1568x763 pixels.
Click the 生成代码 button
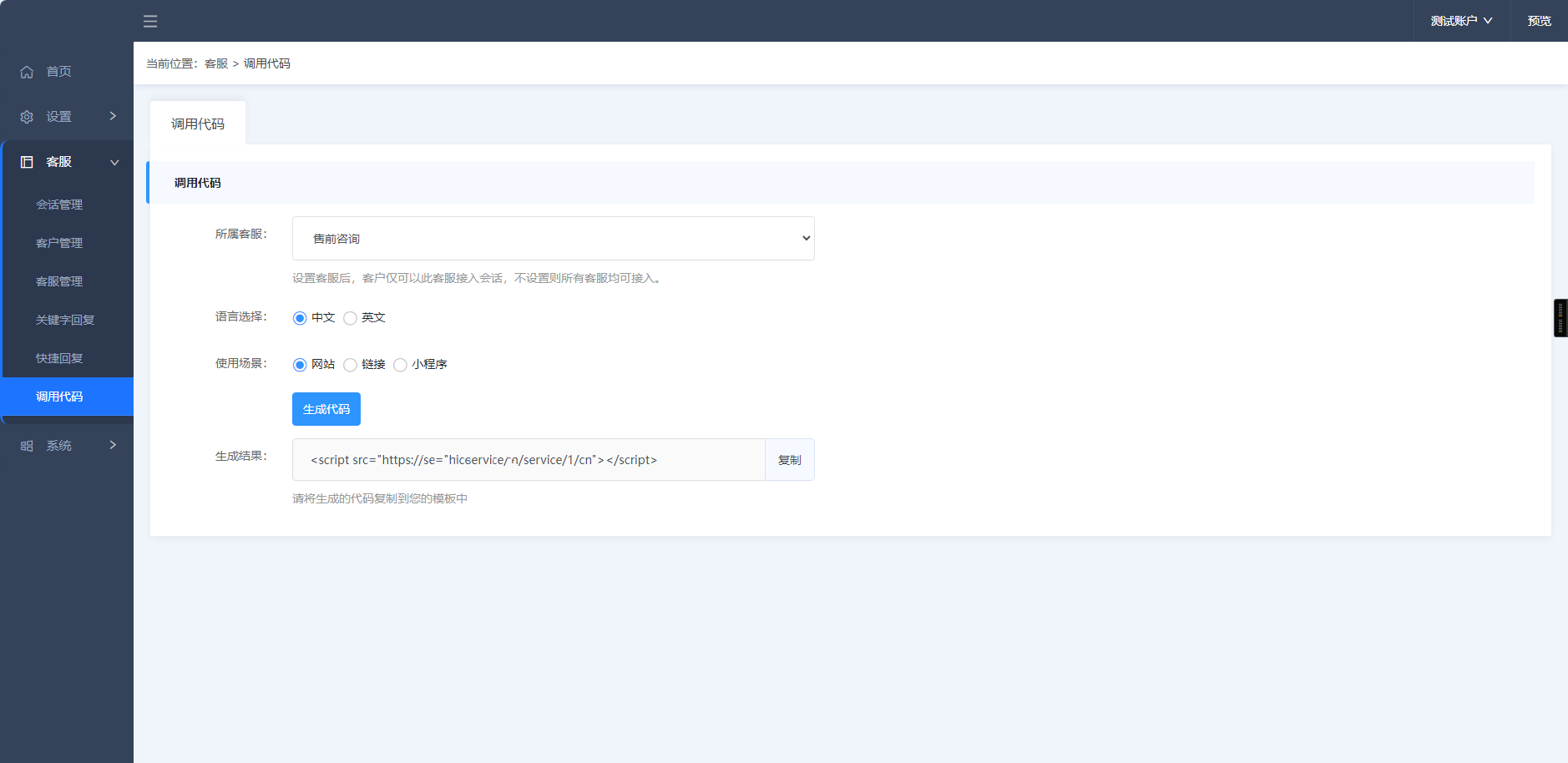pos(326,409)
